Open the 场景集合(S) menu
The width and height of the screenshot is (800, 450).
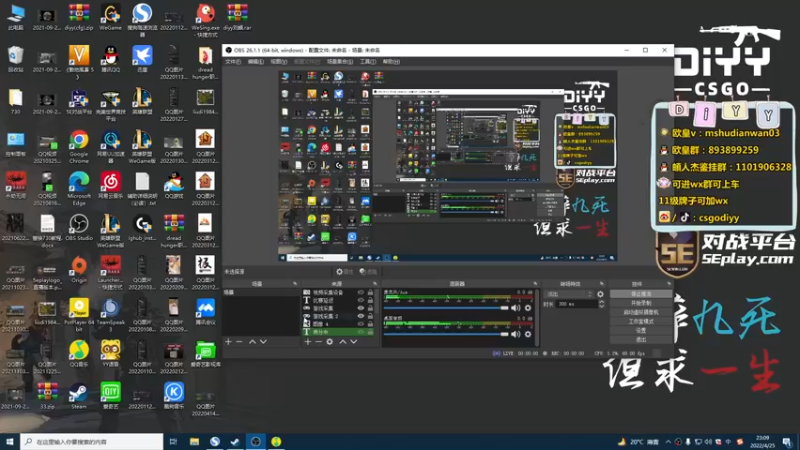point(340,62)
